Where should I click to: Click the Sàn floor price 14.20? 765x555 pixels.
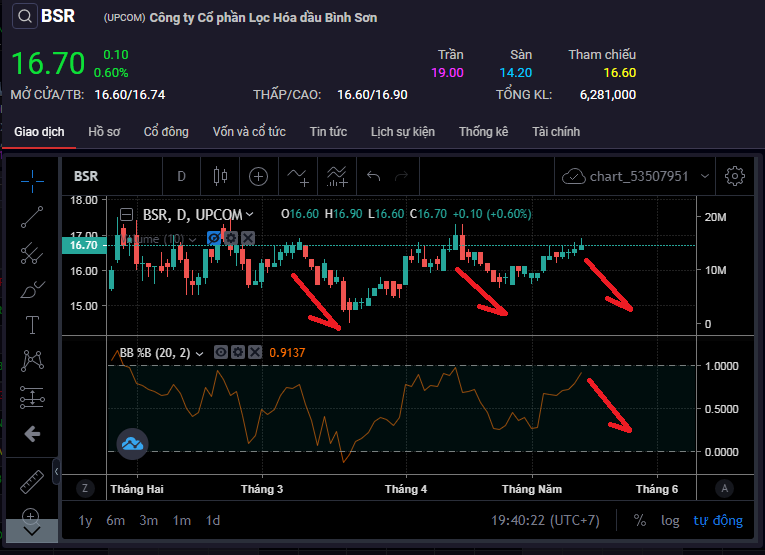[x=516, y=73]
